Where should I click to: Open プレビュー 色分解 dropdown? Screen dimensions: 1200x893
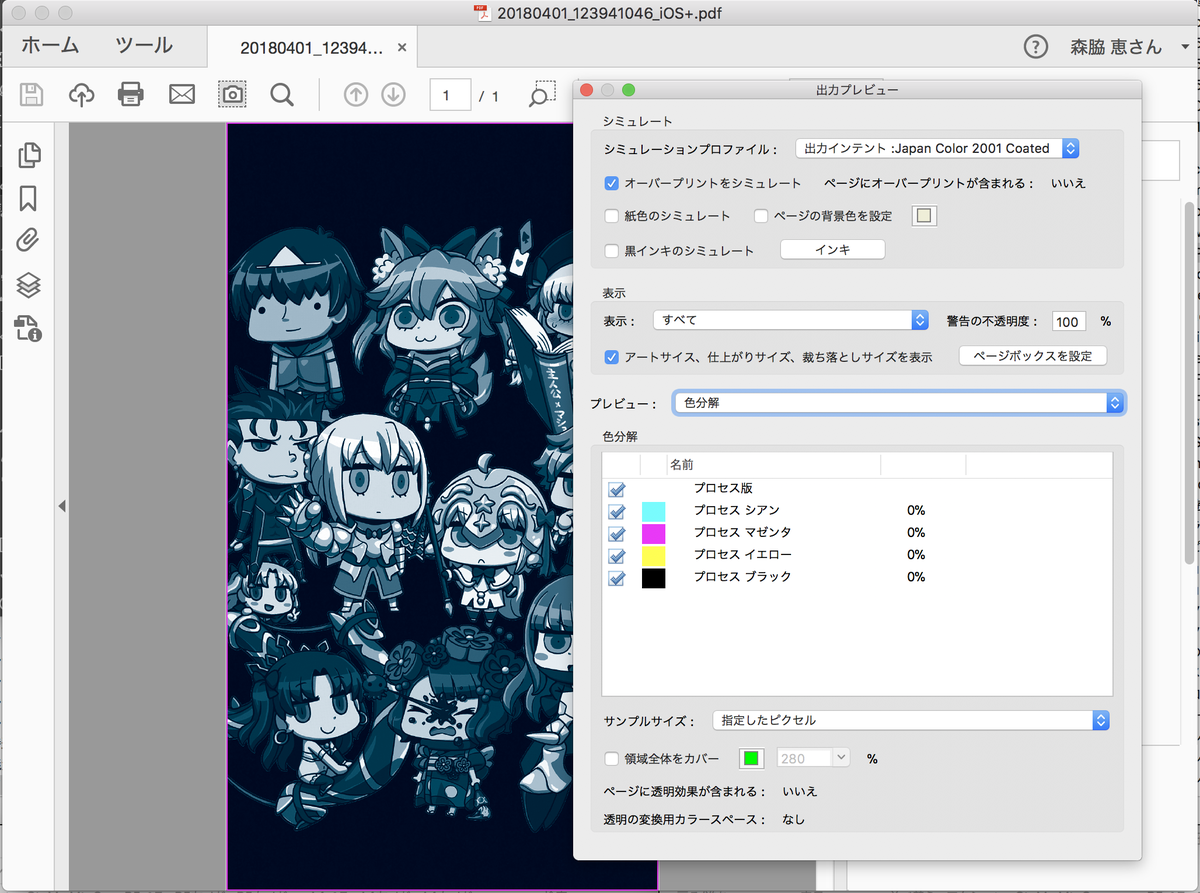tap(899, 403)
